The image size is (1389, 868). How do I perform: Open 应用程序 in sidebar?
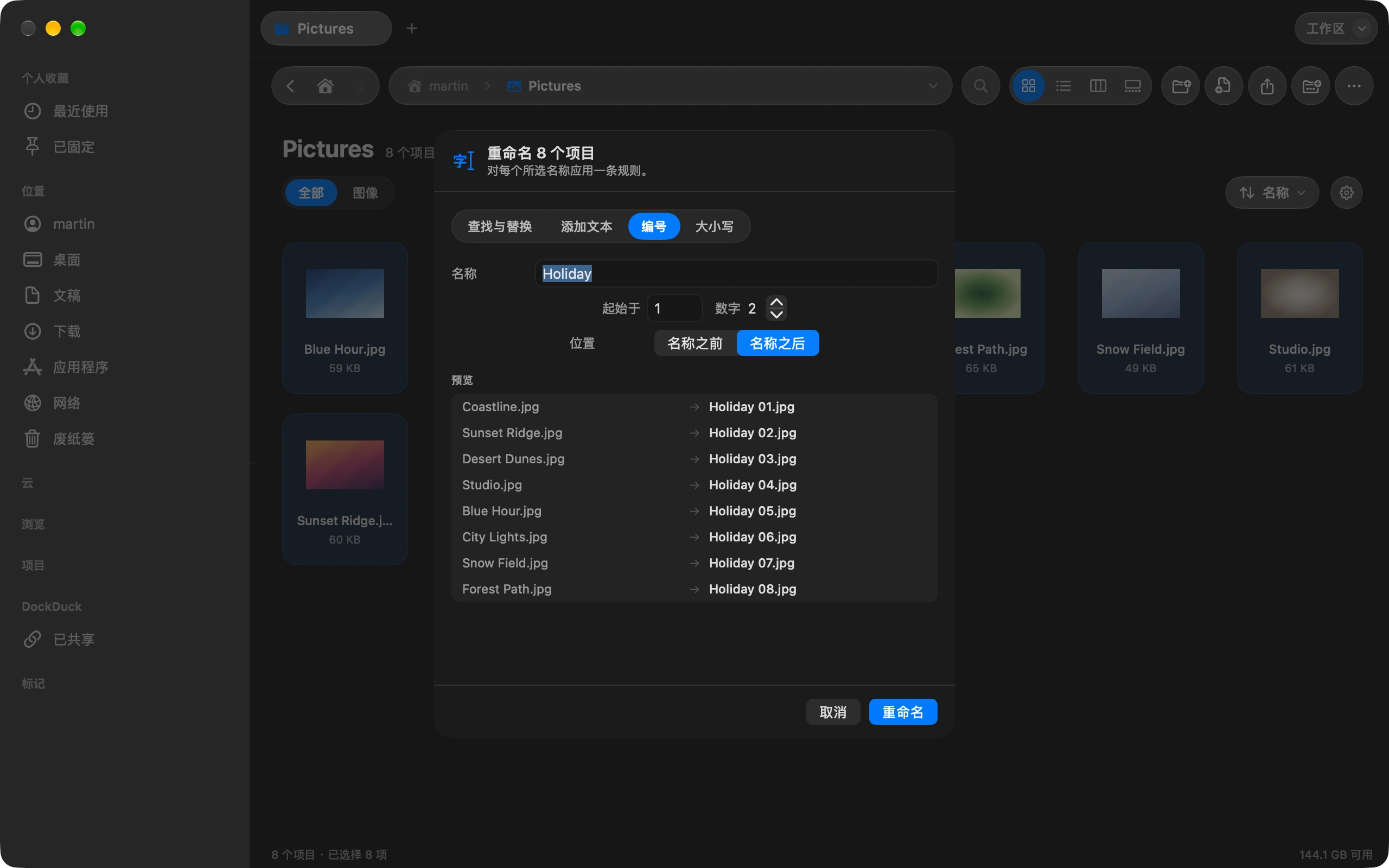pyautogui.click(x=67, y=367)
